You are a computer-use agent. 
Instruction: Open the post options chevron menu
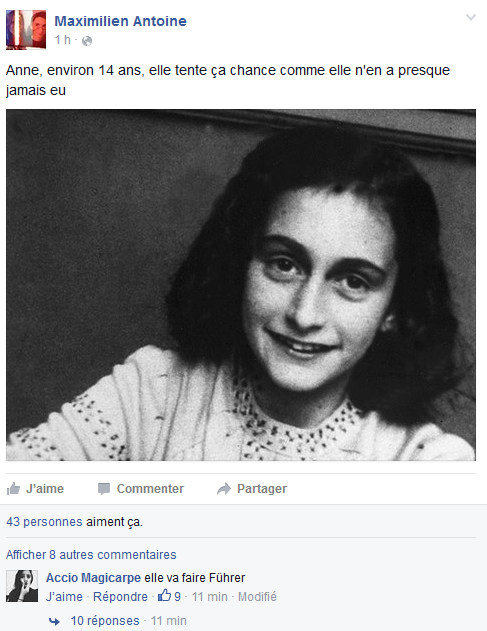point(470,17)
